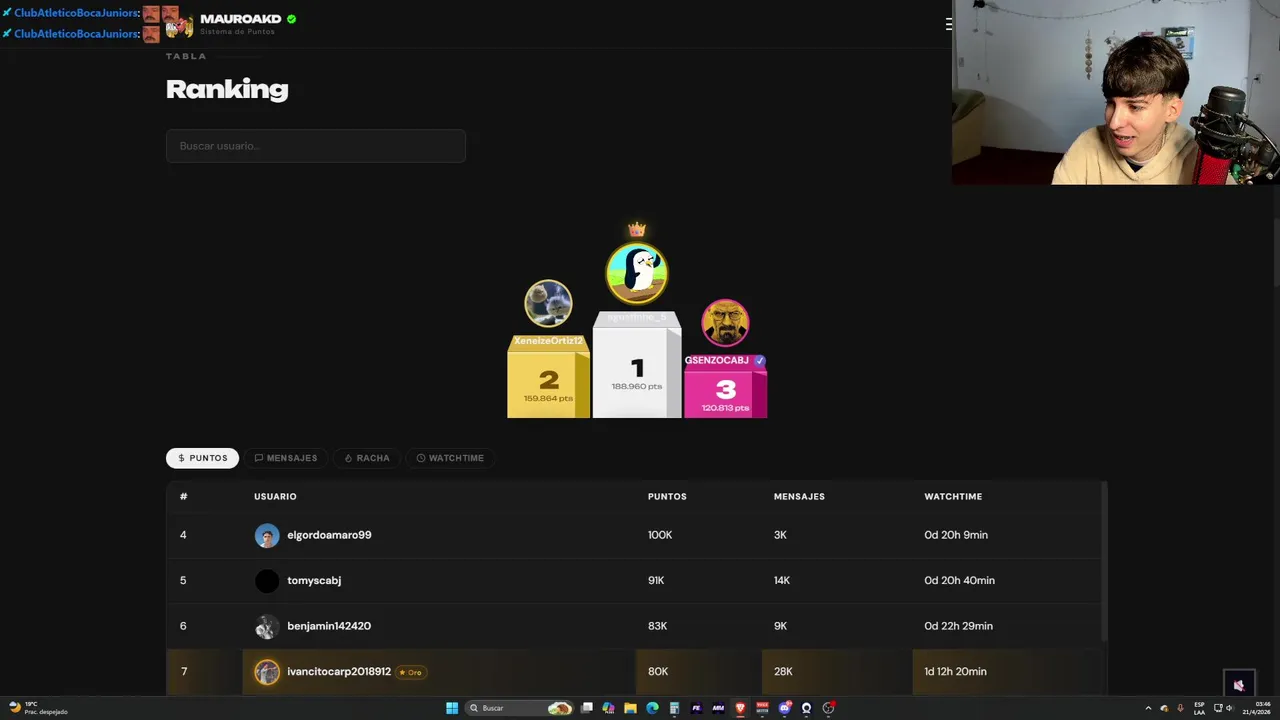Screen dimensions: 1280x720
Task: Open elgordoamaro99 user row
Action: pos(633,535)
